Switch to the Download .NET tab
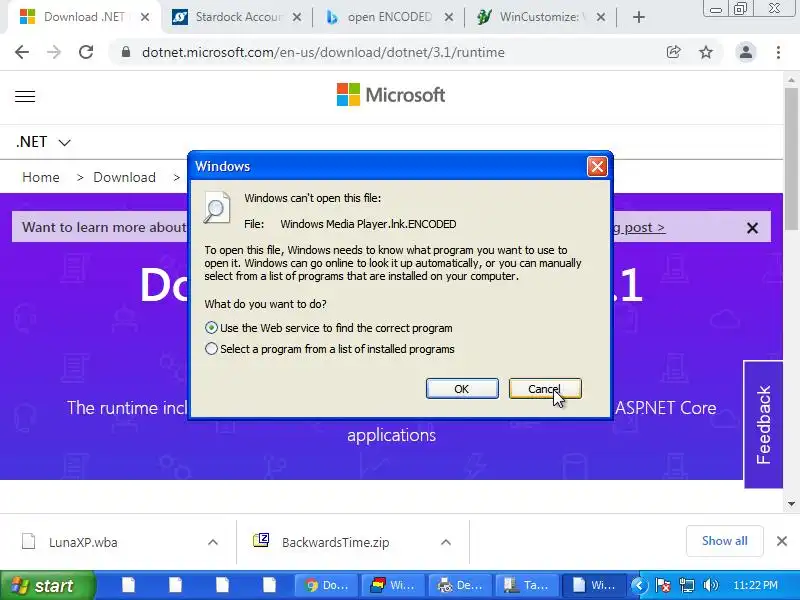This screenshot has height=600, width=800. 84,17
